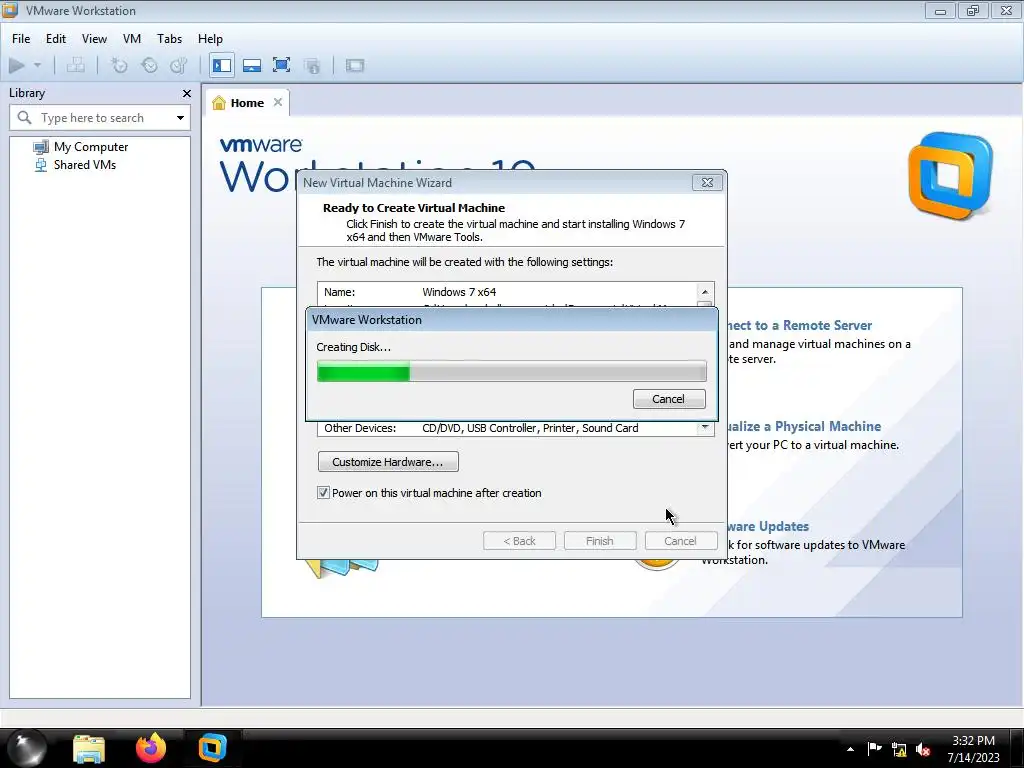Screen dimensions: 1024x768
Task: Click the Name Windows 7 x64 row
Action: click(x=507, y=292)
